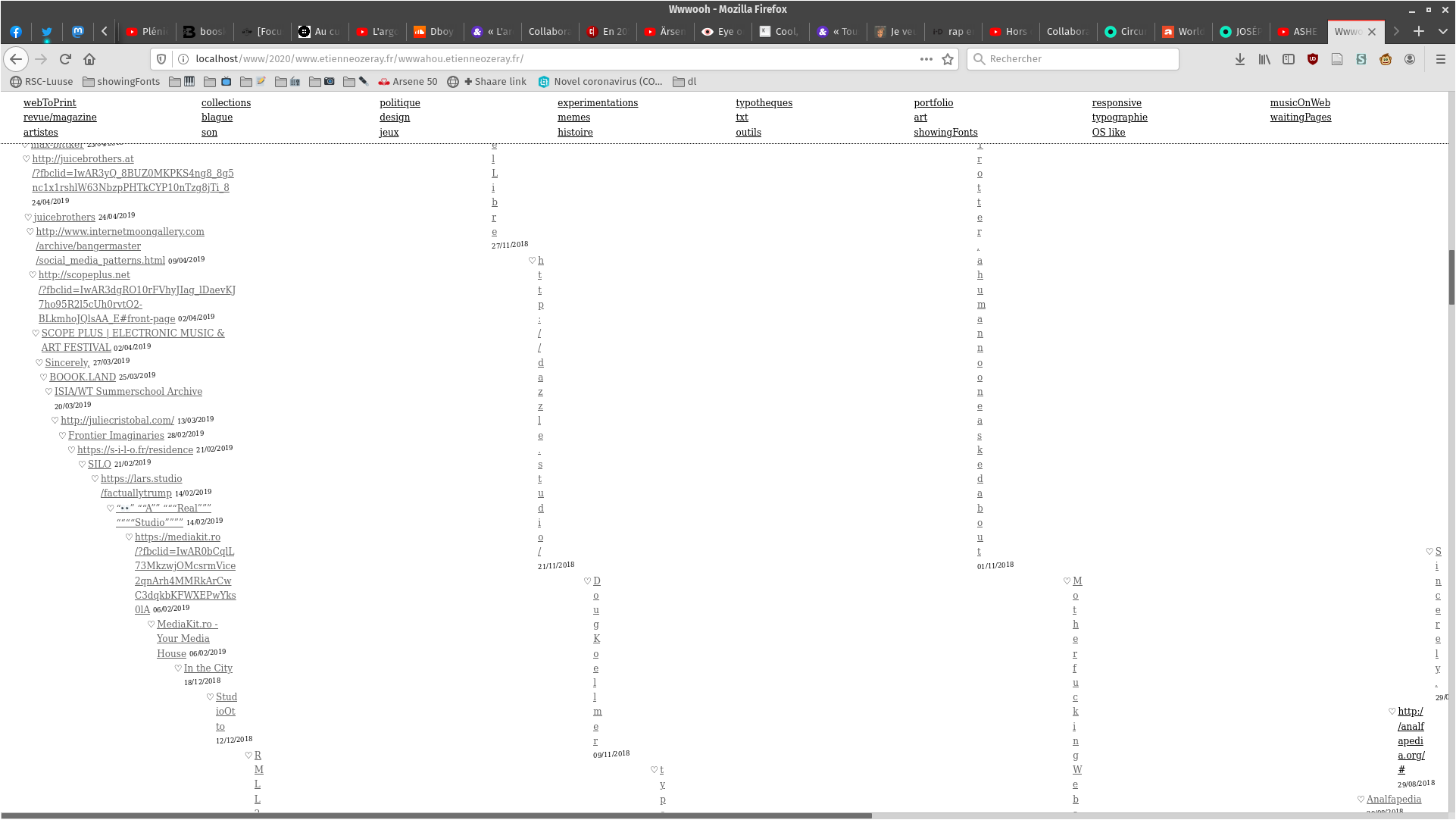Open the Firefox account avatar icon
1456x820 pixels.
[1410, 59]
